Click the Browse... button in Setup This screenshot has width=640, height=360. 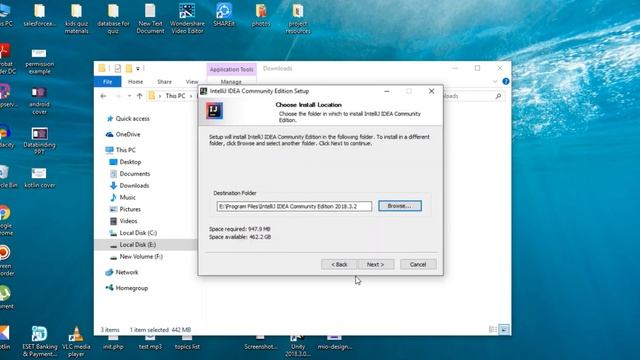click(400, 206)
